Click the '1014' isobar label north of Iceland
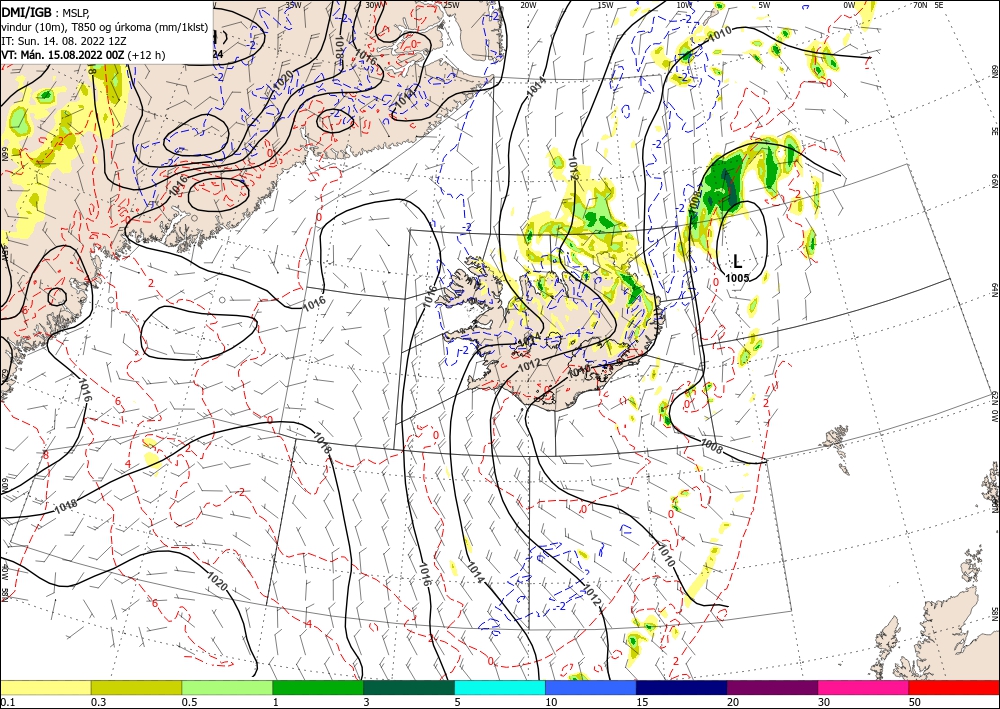Image resolution: width=1000 pixels, height=709 pixels. click(536, 87)
